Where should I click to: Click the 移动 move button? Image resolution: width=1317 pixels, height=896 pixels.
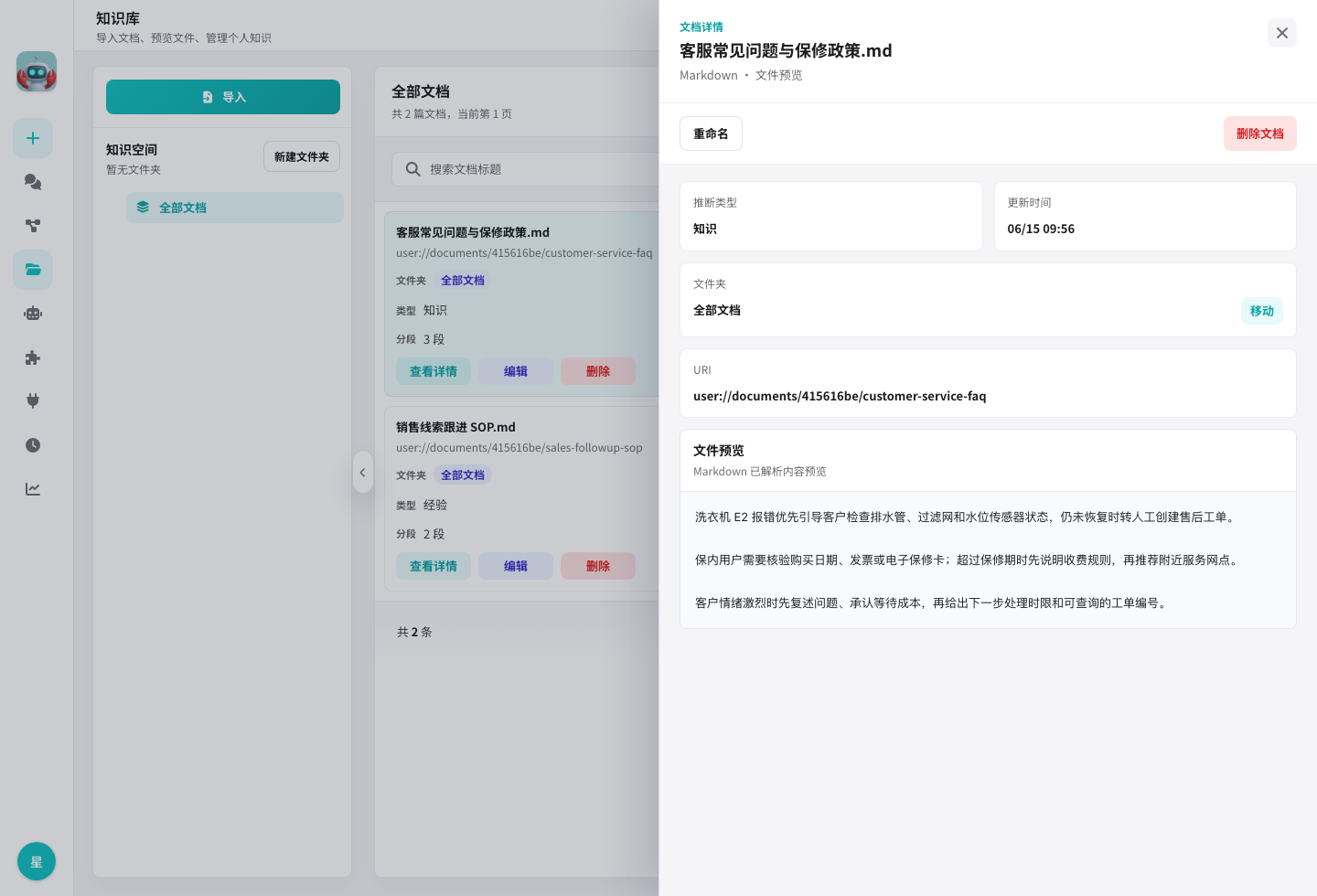point(1262,311)
